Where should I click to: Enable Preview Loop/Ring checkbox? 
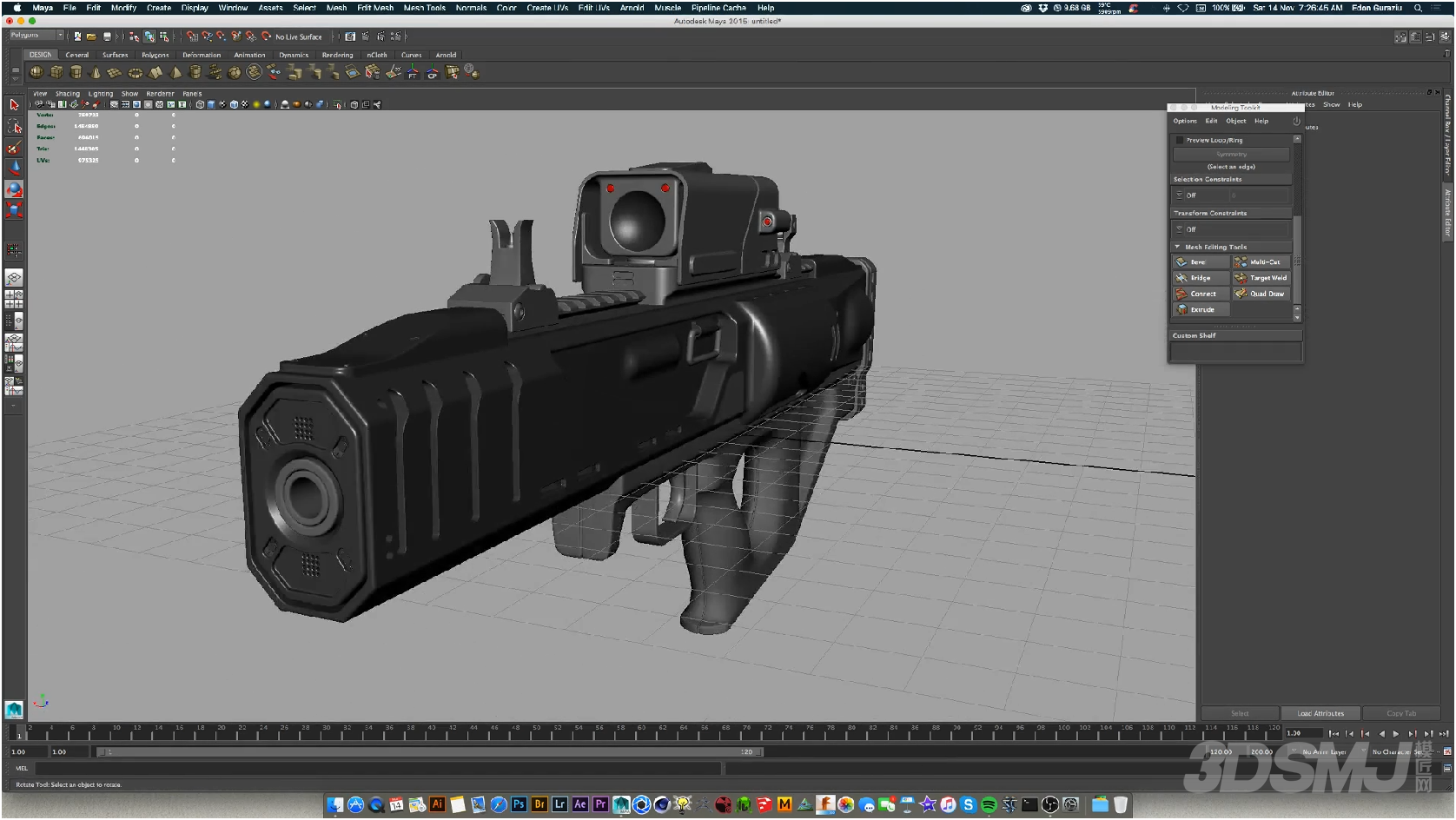click(1180, 140)
